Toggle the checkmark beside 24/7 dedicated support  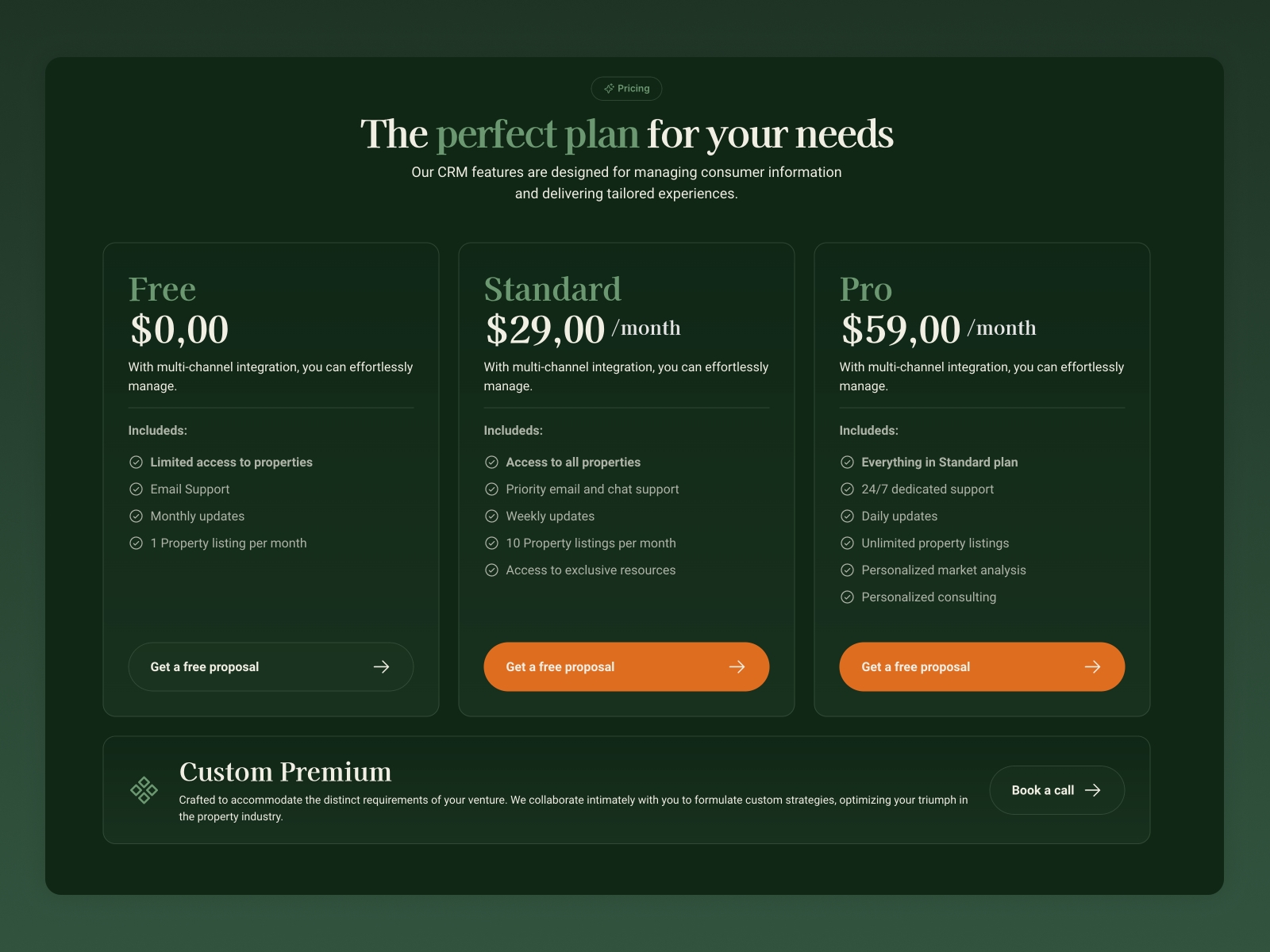pos(845,489)
